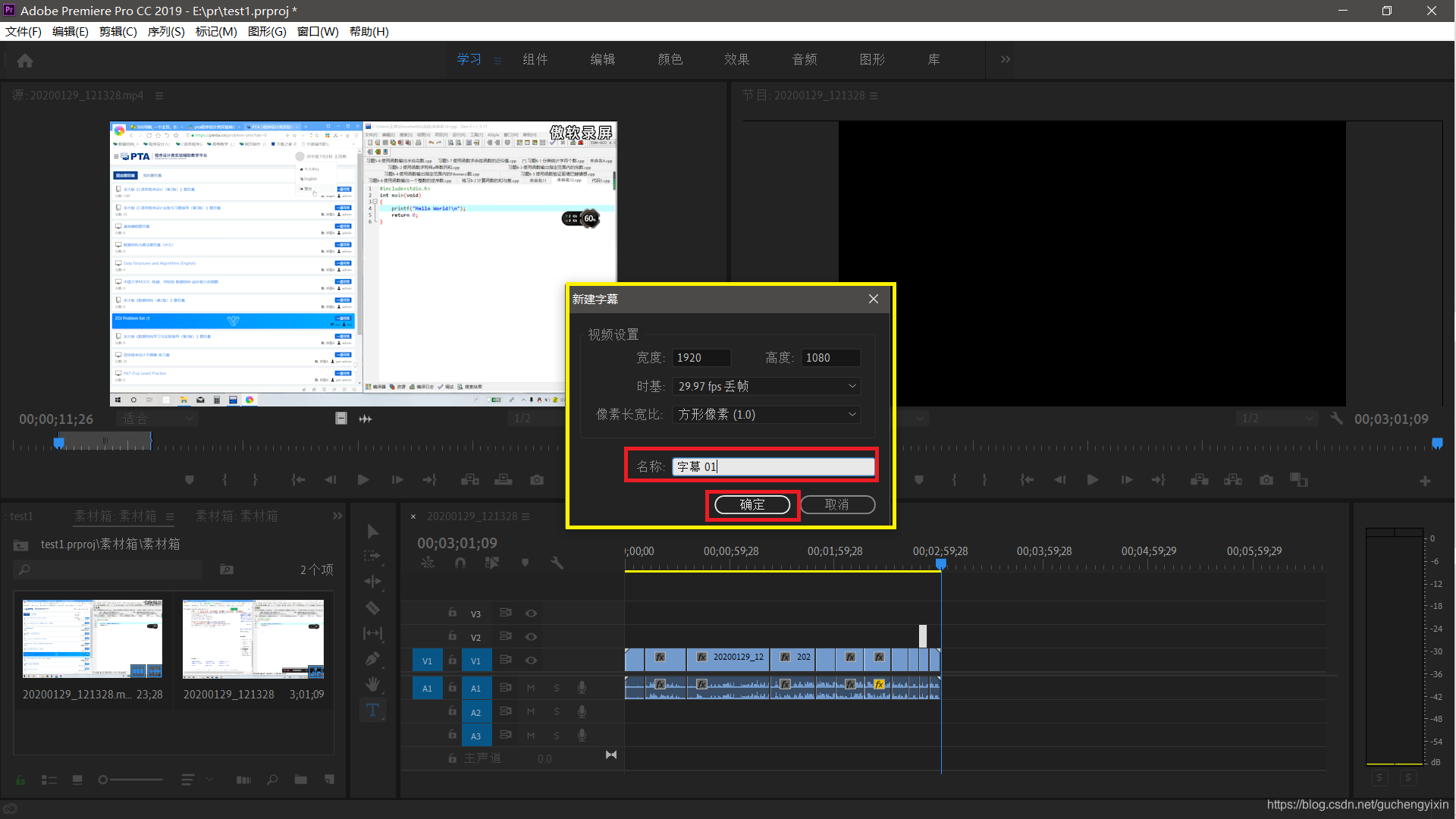The width and height of the screenshot is (1456, 819).
Task: Click the 名称 input field with 字幕 01
Action: 773,466
